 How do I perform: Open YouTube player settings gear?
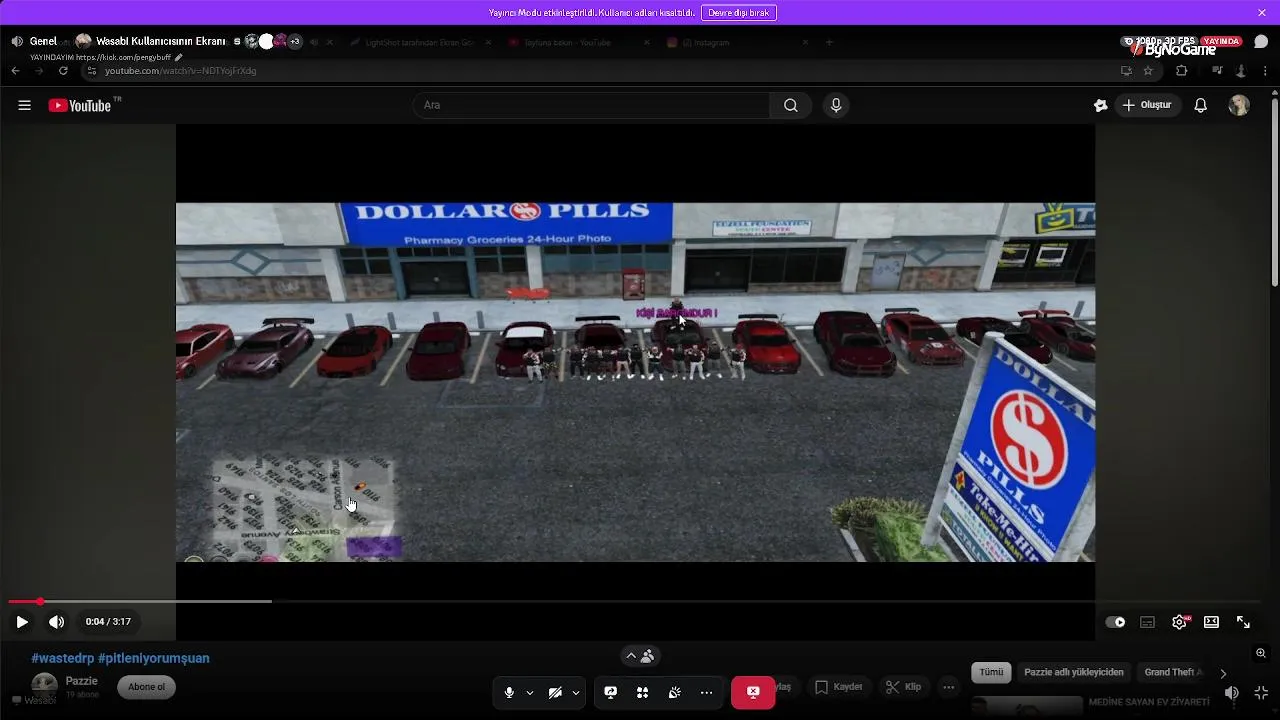pos(1179,622)
